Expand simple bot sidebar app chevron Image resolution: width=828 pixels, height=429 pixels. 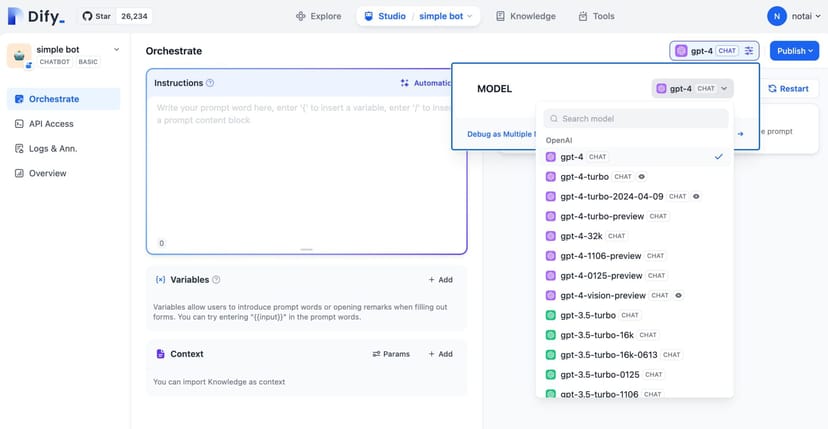coord(116,49)
